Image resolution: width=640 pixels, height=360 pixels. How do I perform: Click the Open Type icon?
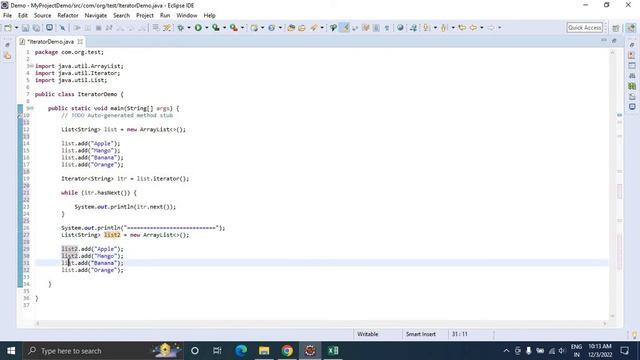(x=291, y=28)
